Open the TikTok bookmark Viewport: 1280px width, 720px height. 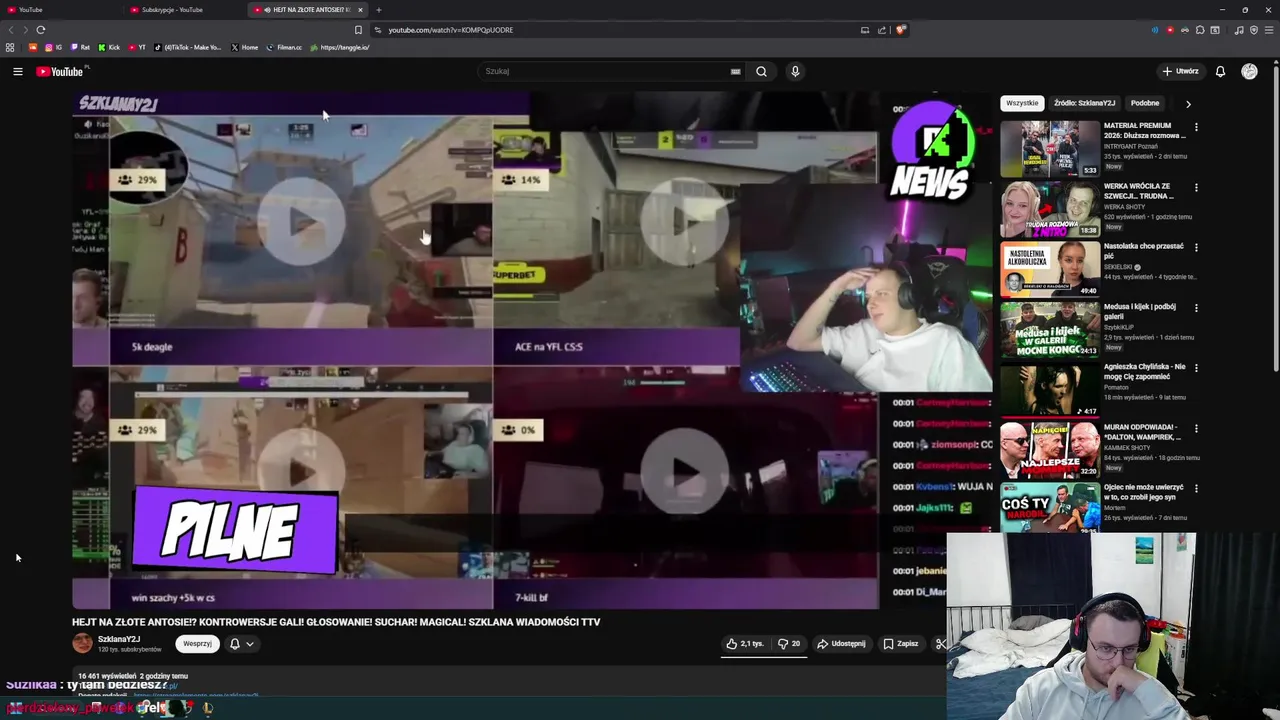click(x=188, y=47)
